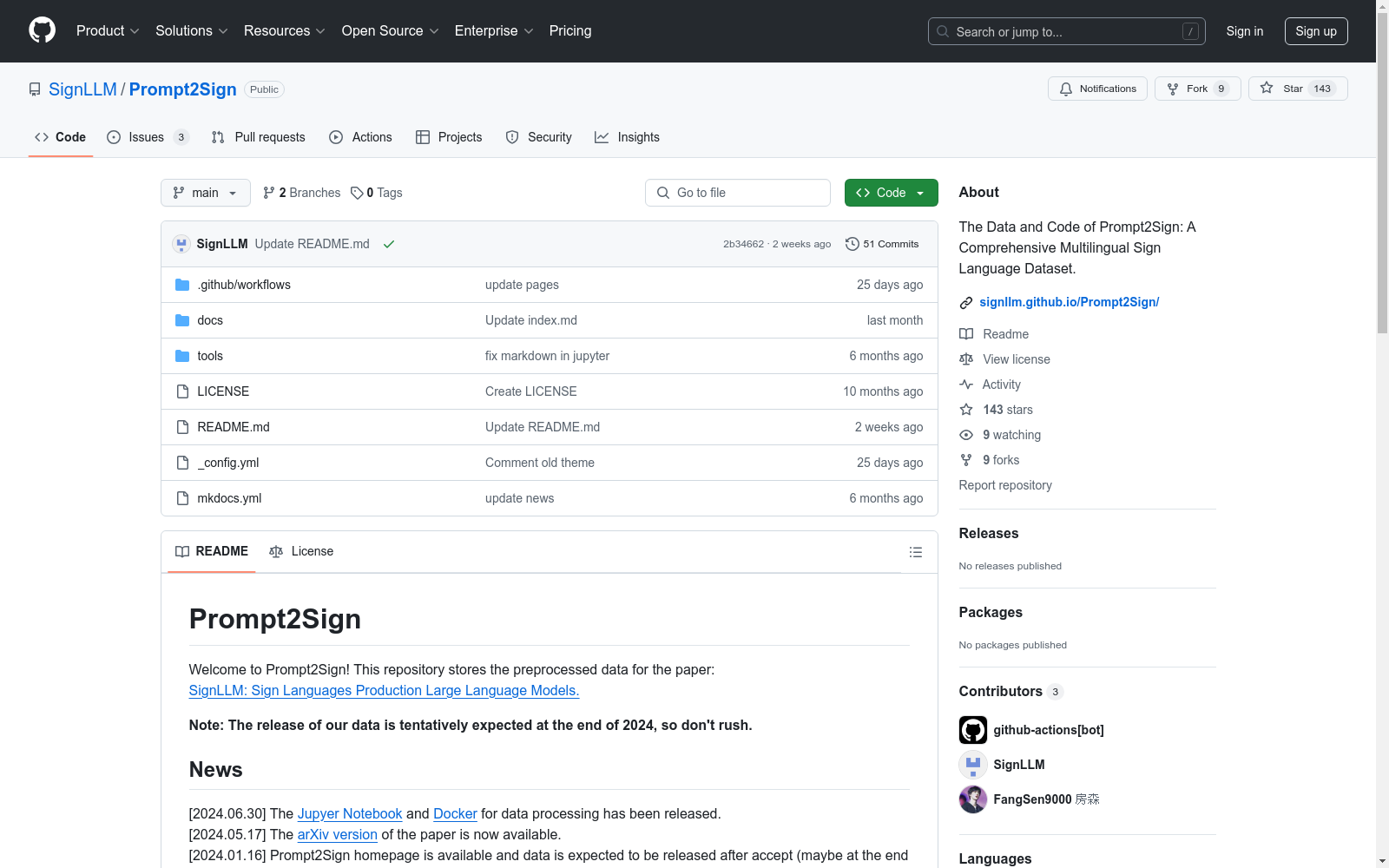Open the README outline list icon
Image resolution: width=1389 pixels, height=868 pixels.
pyautogui.click(x=915, y=552)
